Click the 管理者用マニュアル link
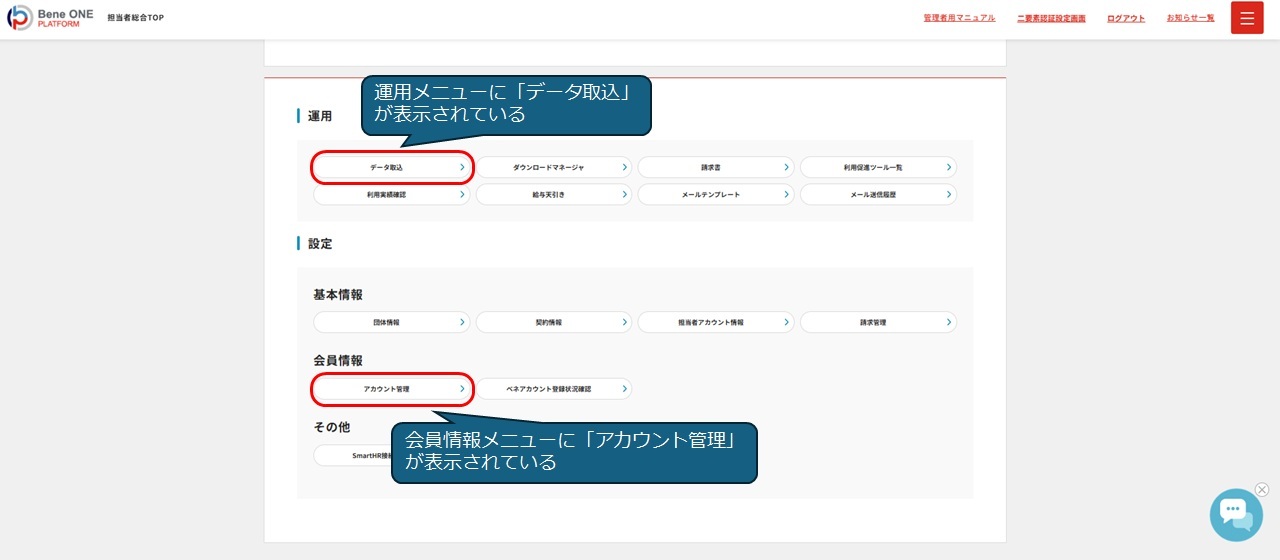 [959, 18]
